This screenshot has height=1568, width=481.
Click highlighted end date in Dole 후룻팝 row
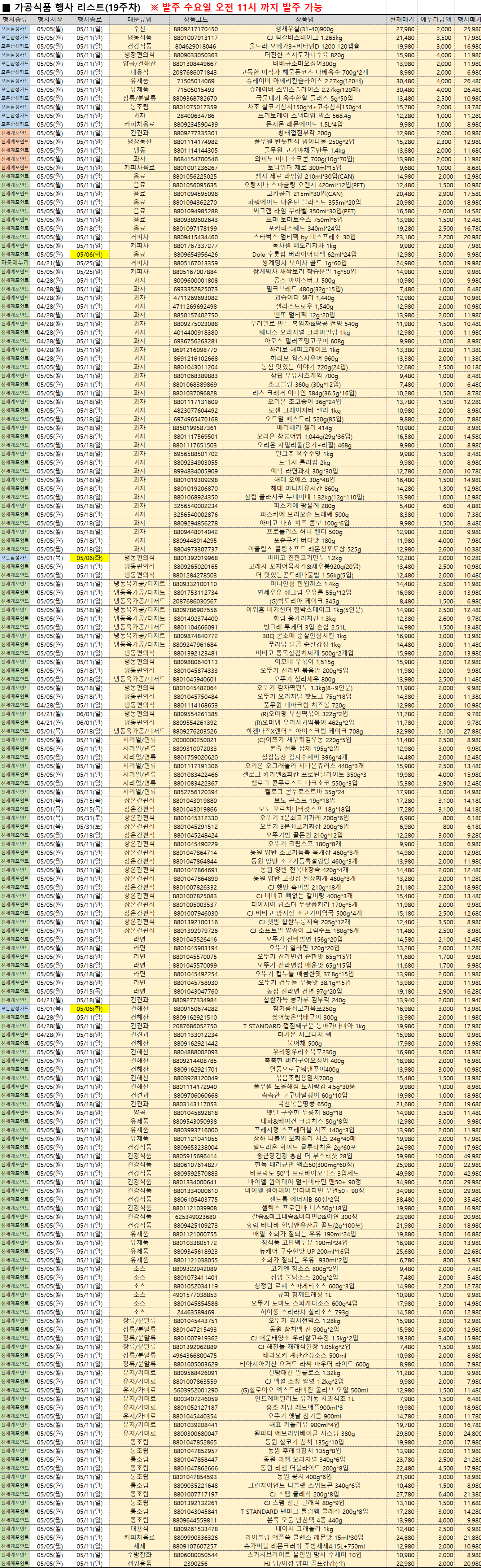tap(90, 255)
